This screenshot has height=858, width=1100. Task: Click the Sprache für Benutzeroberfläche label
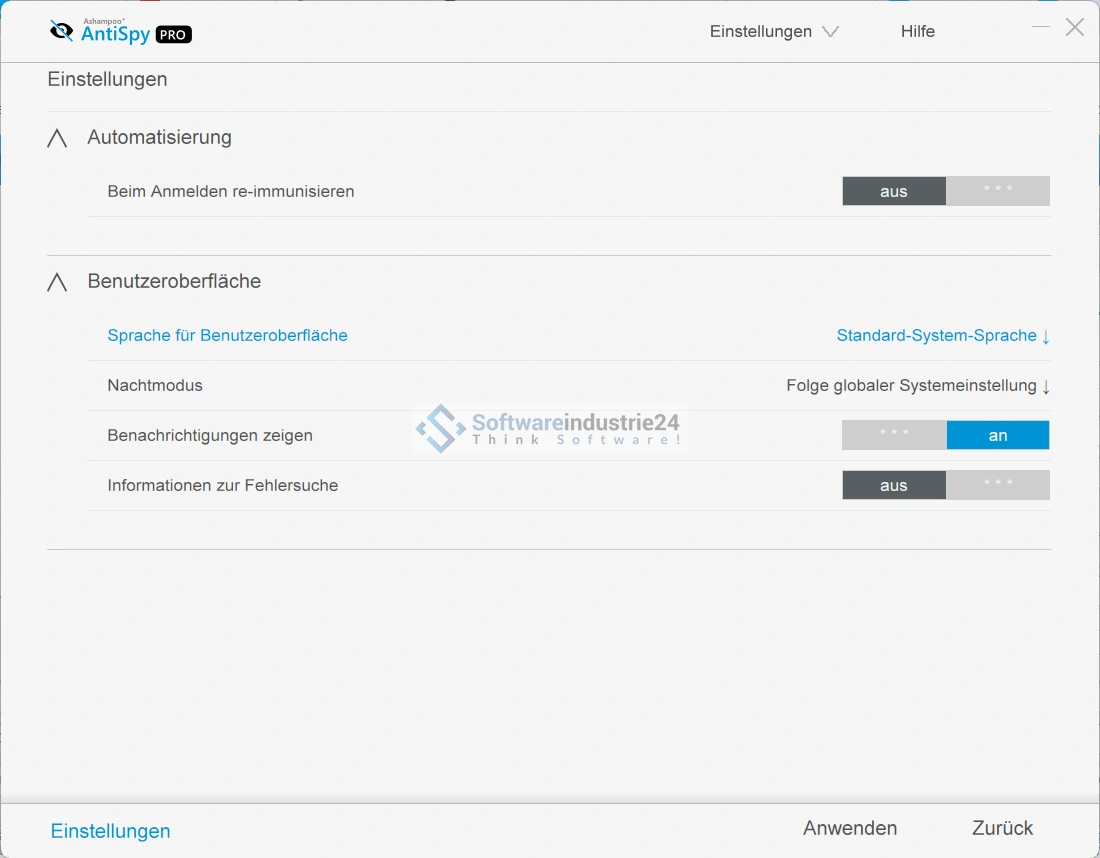227,336
